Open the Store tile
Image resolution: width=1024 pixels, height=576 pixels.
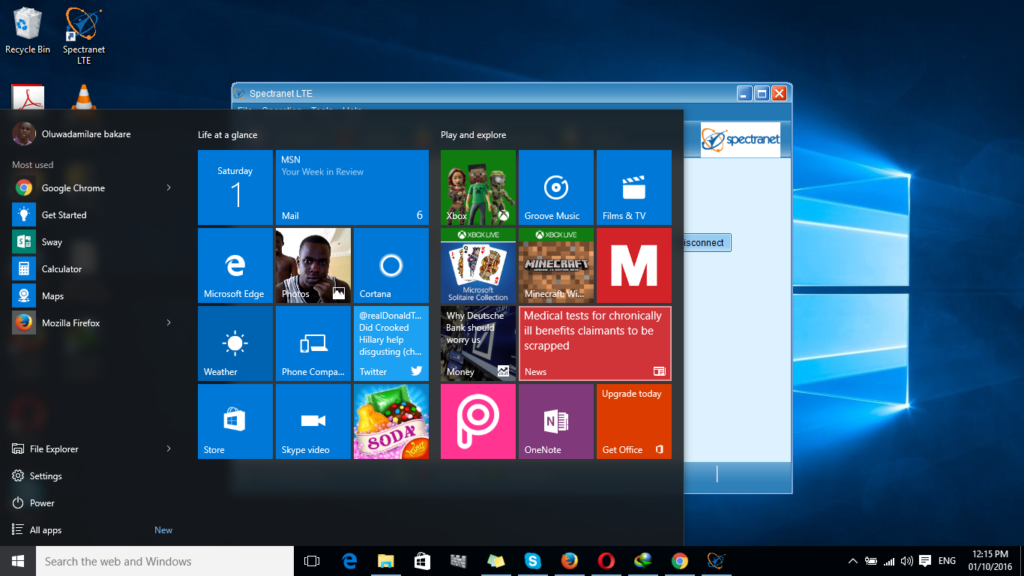[235, 421]
